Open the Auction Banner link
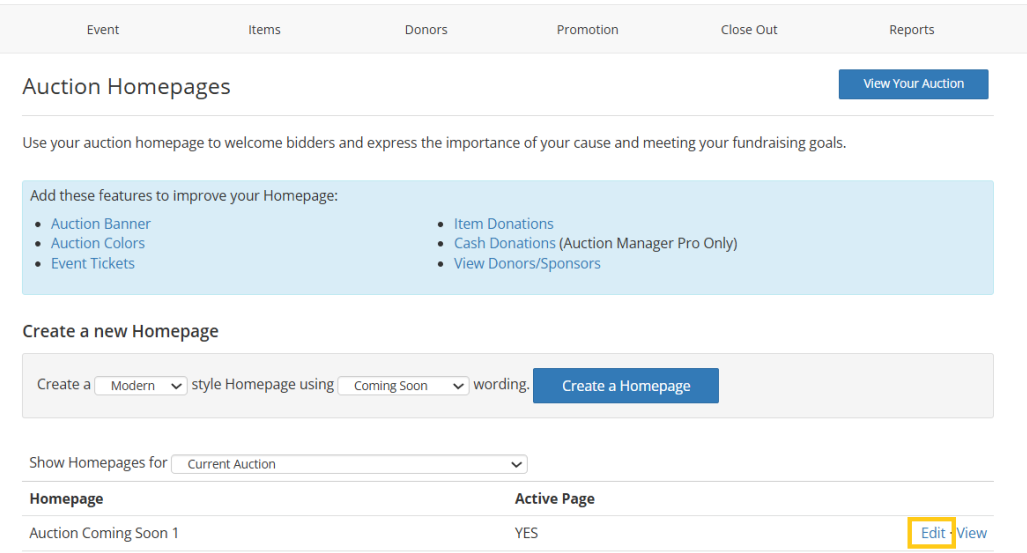This screenshot has height=553, width=1027. tap(101, 223)
